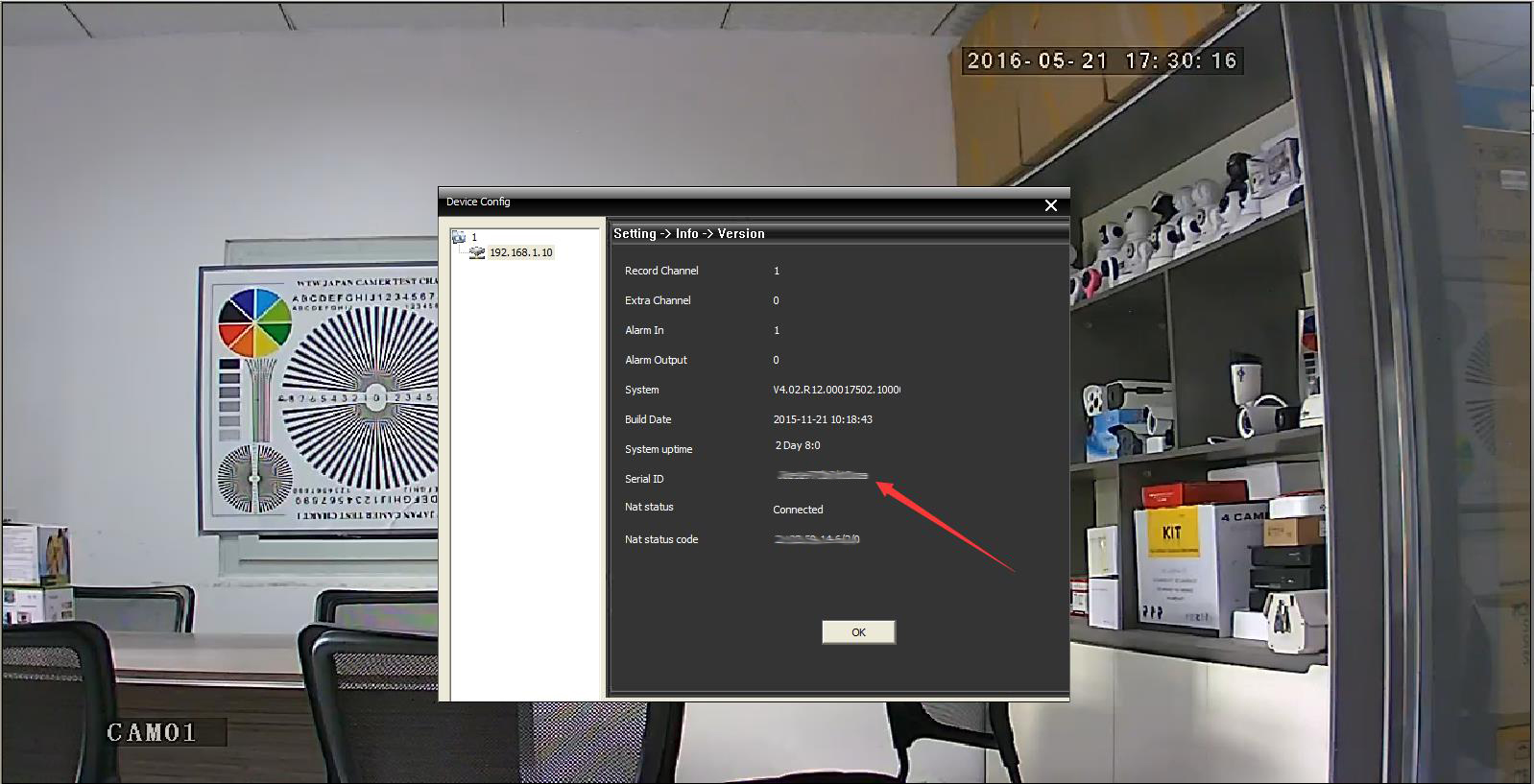The image size is (1534, 784).
Task: Select the 192.168.1.10 device entry
Action: point(520,252)
